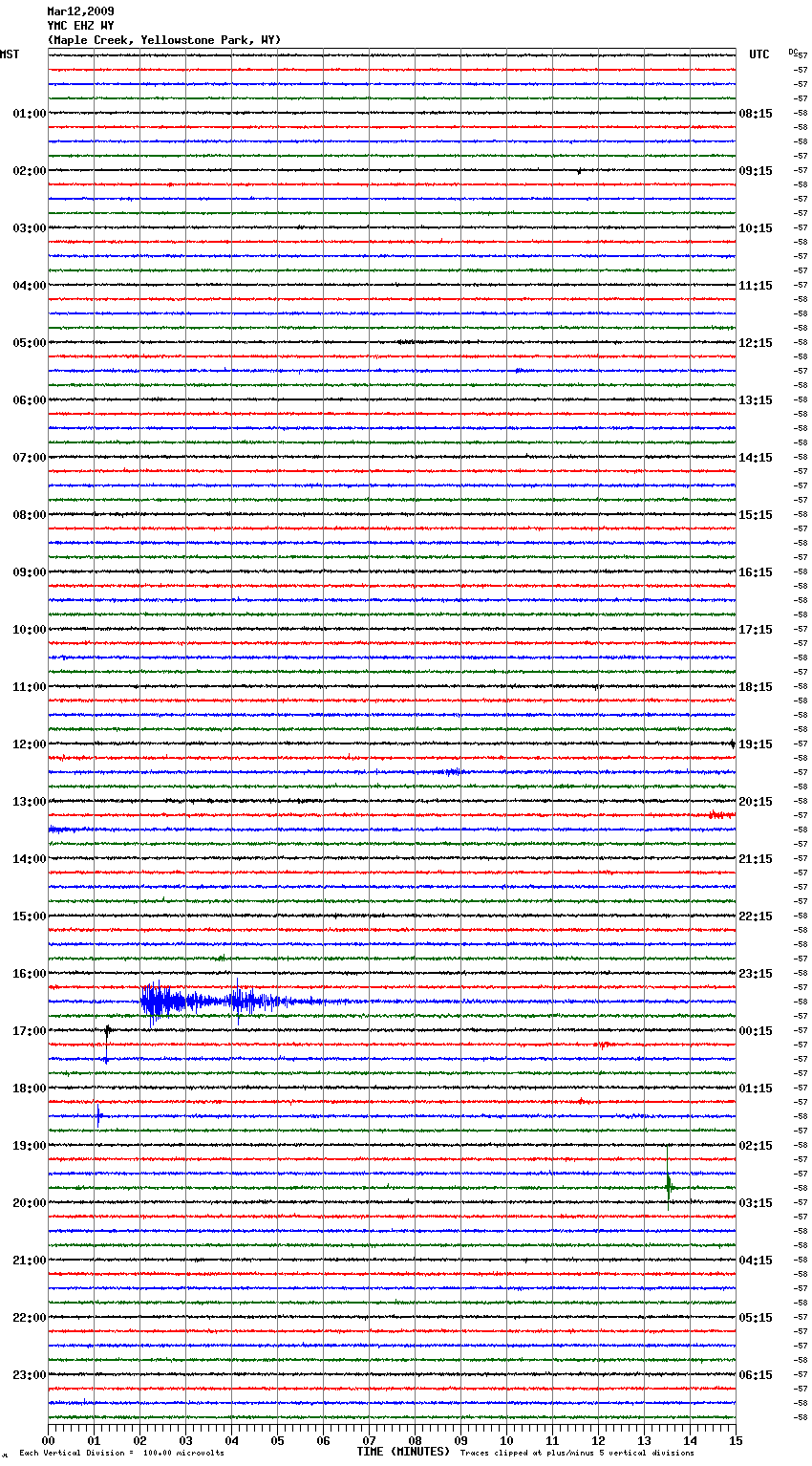Click the red burst at end of 13:15 trace
The height and width of the screenshot is (1466, 812).
(x=721, y=815)
